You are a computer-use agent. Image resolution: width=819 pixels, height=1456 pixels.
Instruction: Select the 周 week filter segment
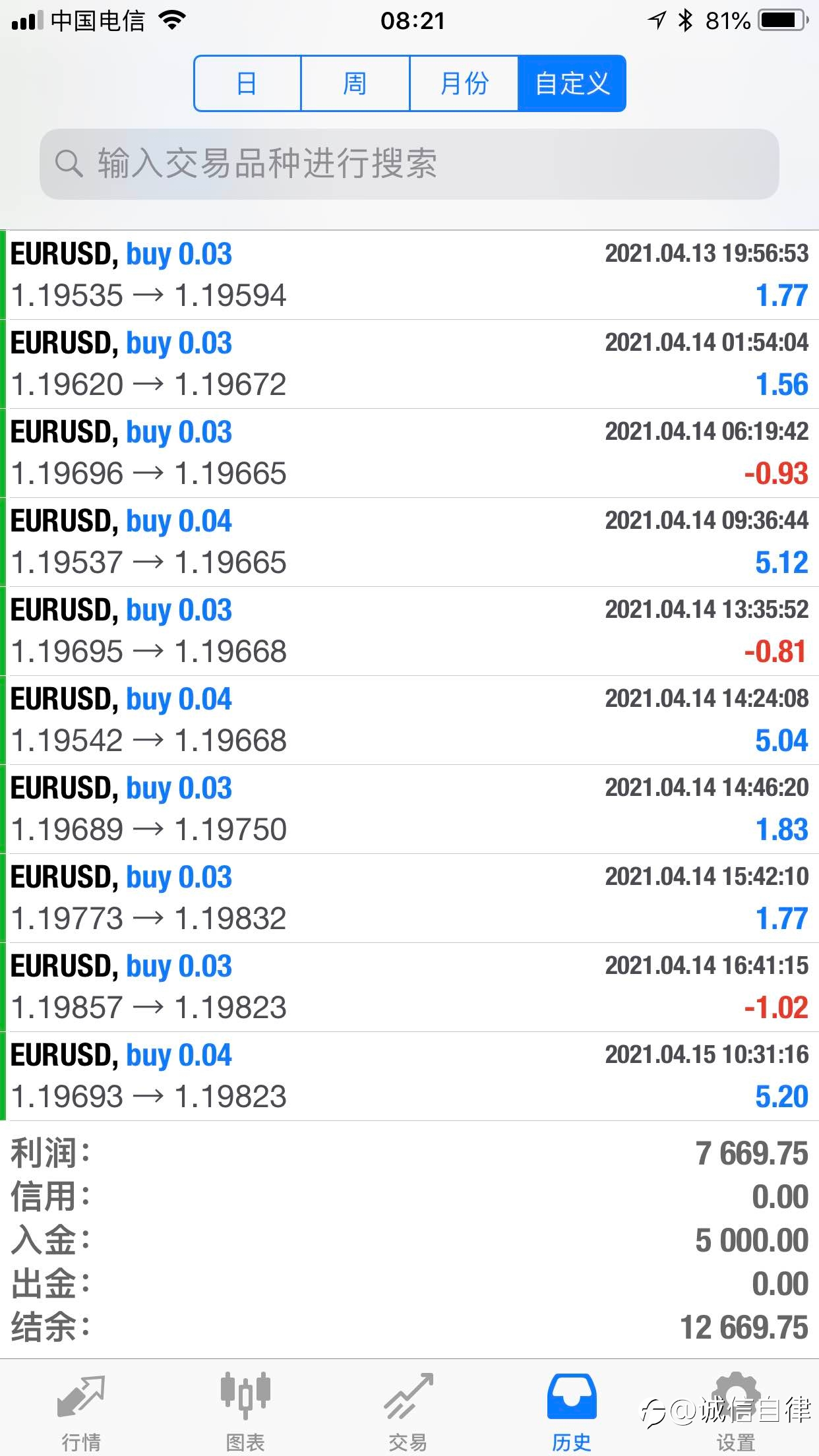click(355, 84)
